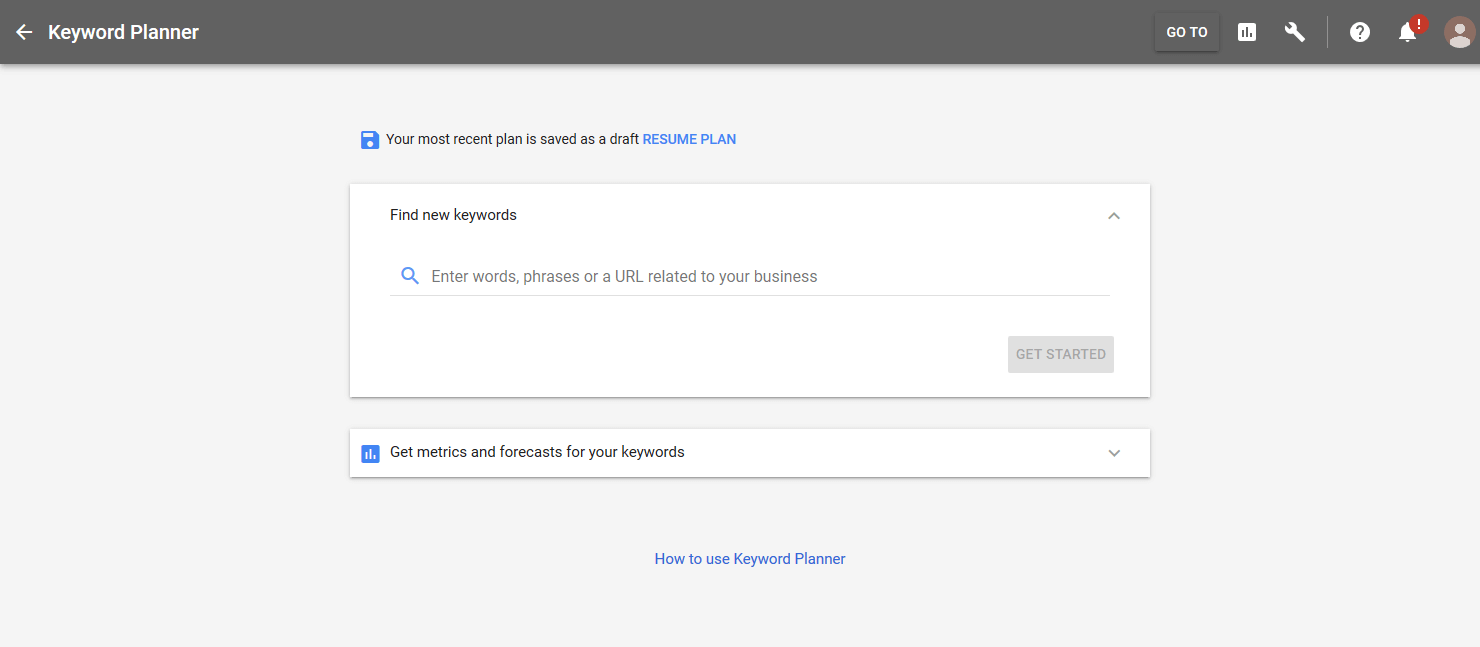Open How to use Keyword Planner guide
Image resolution: width=1480 pixels, height=647 pixels.
click(749, 558)
